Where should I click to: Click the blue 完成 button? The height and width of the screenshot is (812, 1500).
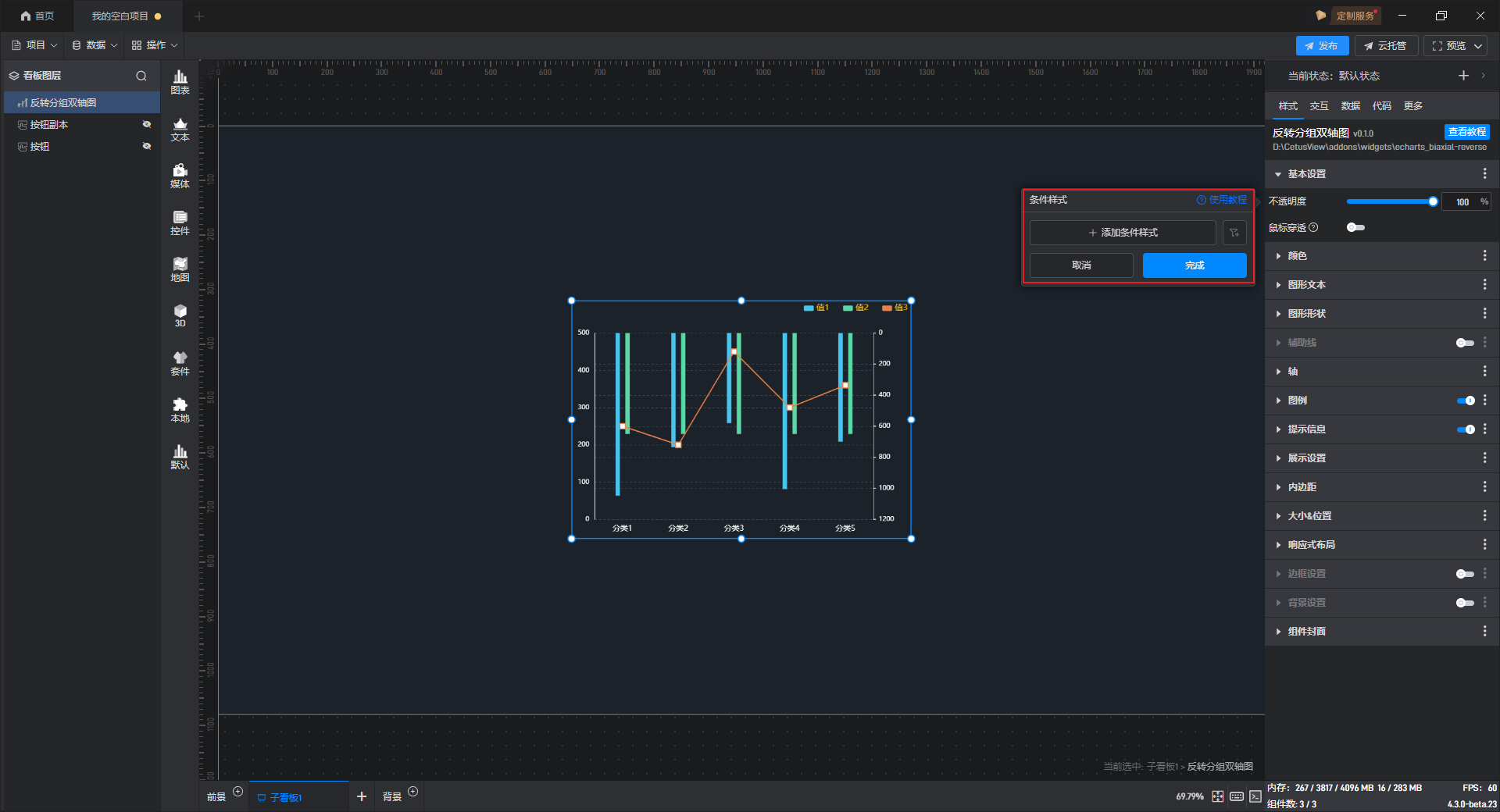(x=1194, y=265)
